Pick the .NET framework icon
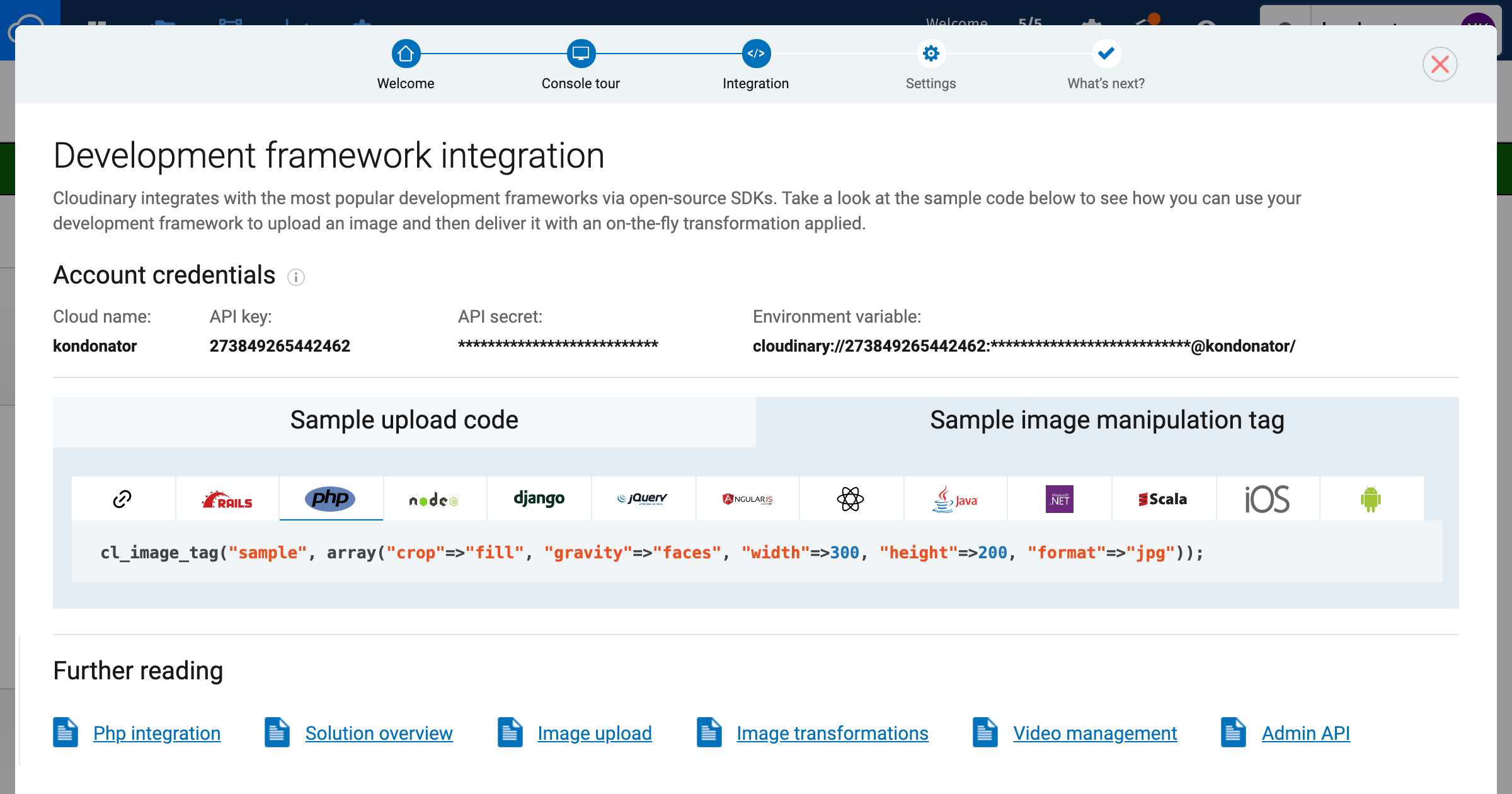The width and height of the screenshot is (1512, 794). click(1059, 499)
